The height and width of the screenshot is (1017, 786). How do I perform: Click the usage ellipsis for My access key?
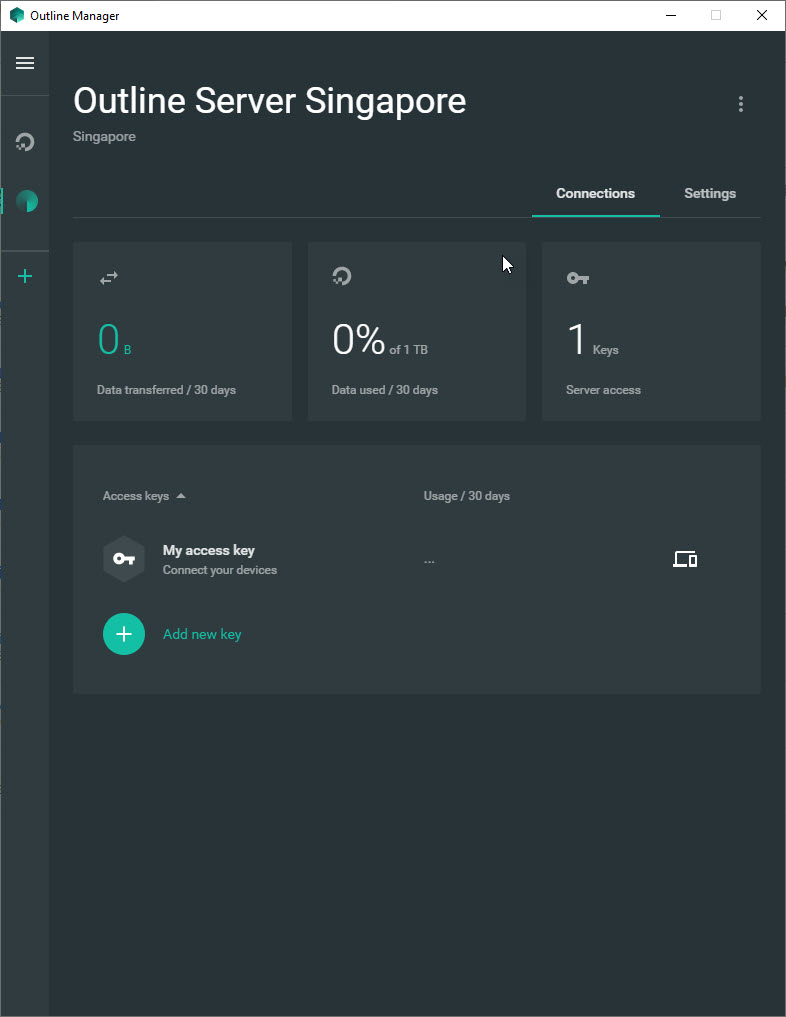(429, 562)
